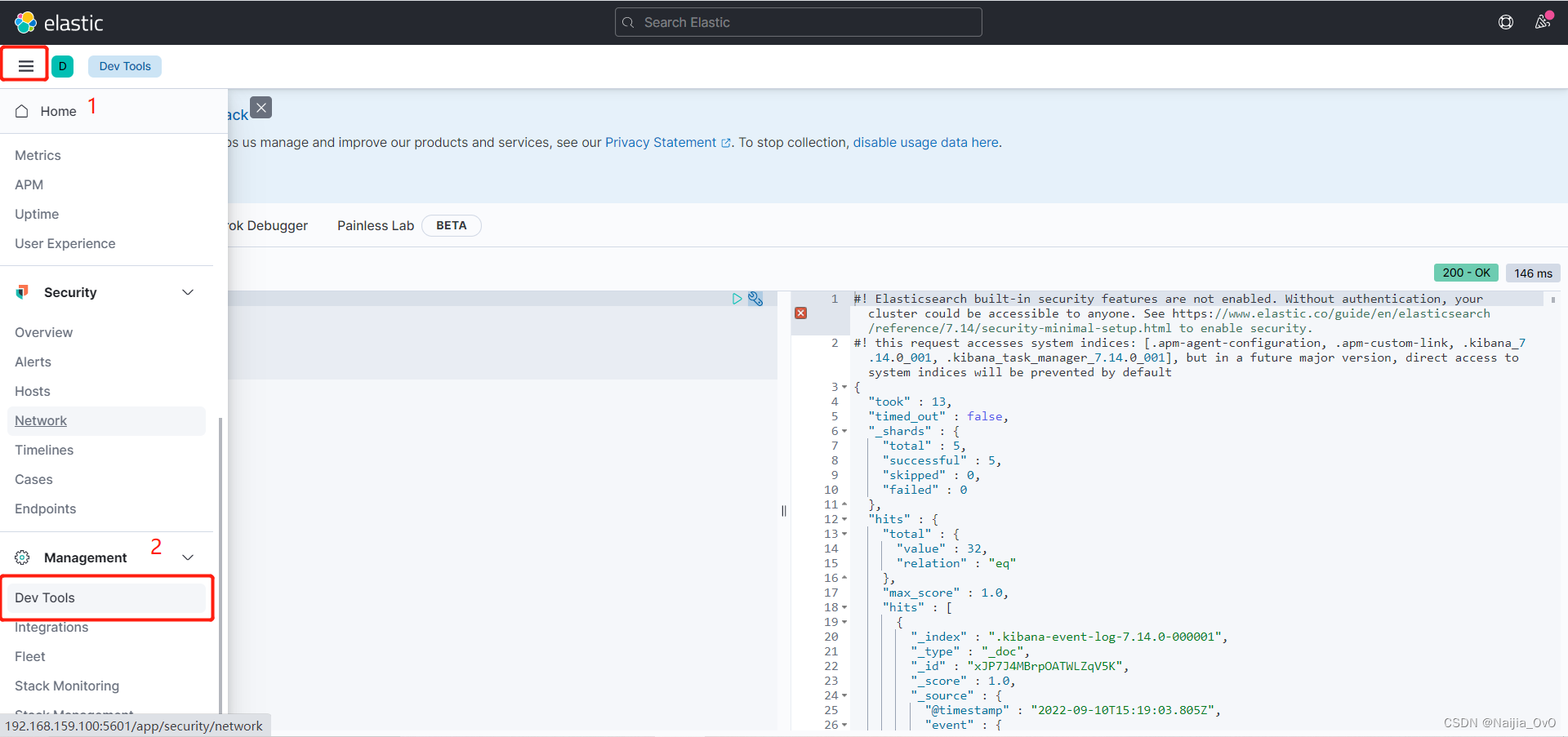Image resolution: width=1568 pixels, height=737 pixels.
Task: Click the "_id" value line
Action: [x=1019, y=666]
